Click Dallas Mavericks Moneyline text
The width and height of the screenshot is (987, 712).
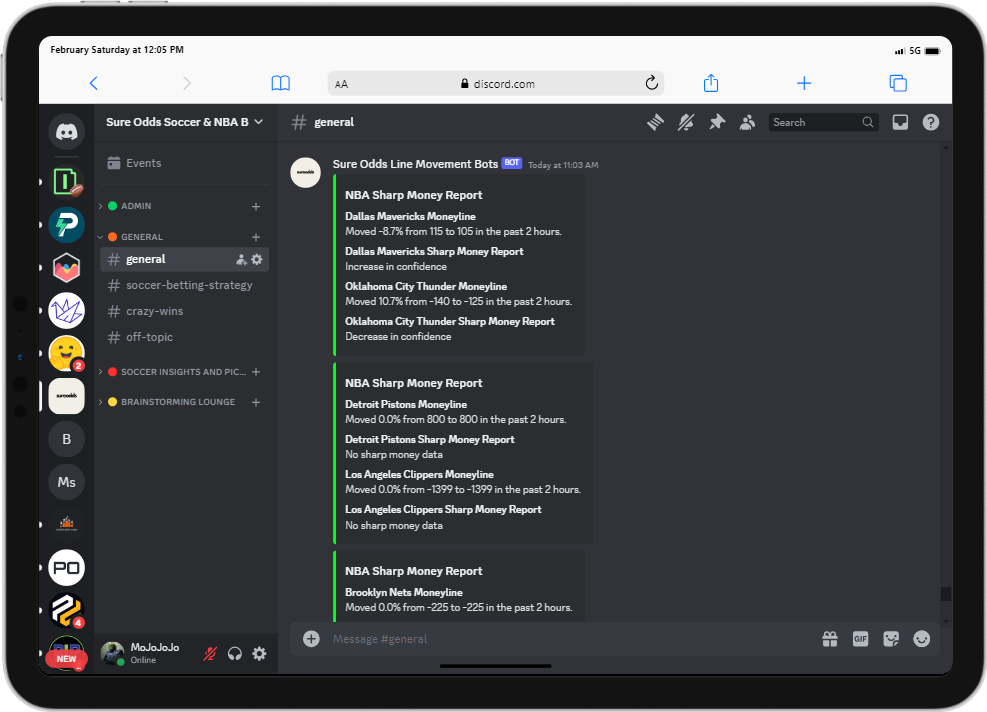pos(410,216)
